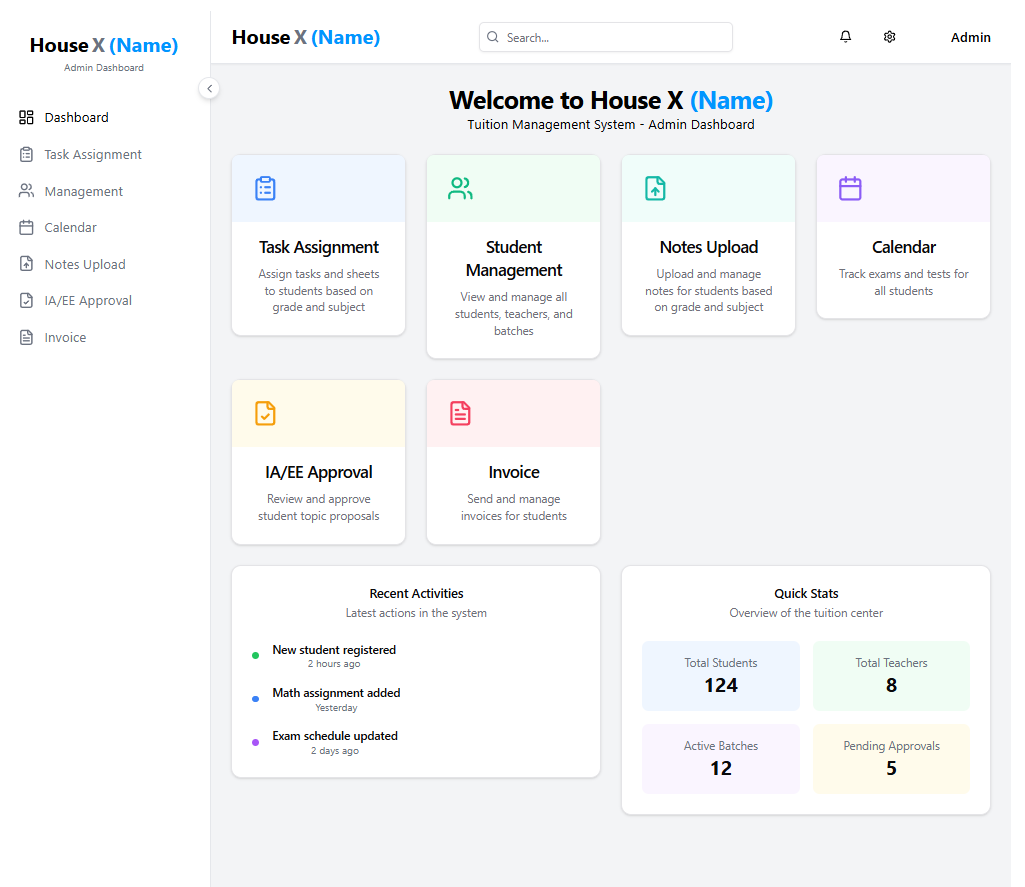This screenshot has width=1025, height=887.
Task: Click 'Overview of the tuition center' text
Action: pyautogui.click(x=806, y=613)
